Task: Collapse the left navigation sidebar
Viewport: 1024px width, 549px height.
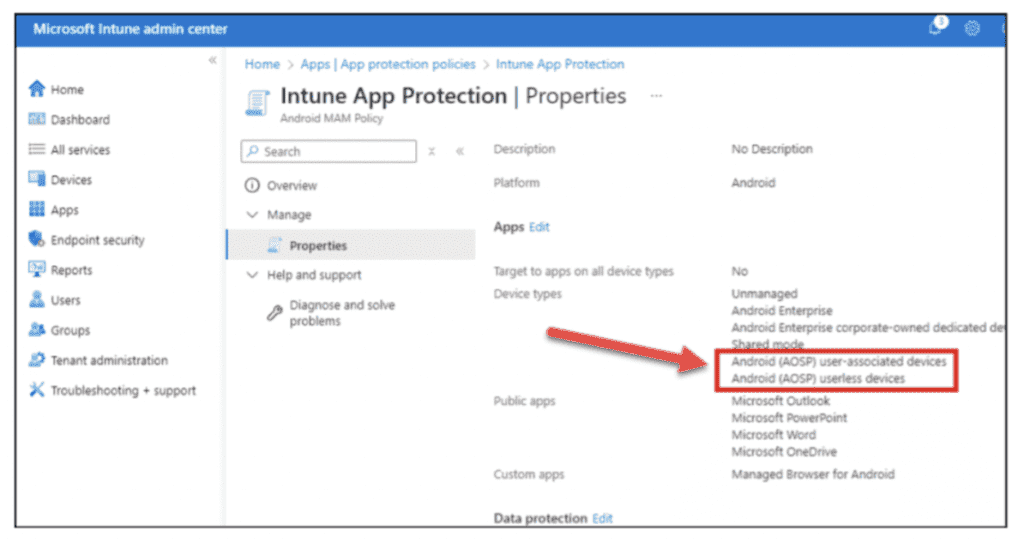Action: (212, 60)
